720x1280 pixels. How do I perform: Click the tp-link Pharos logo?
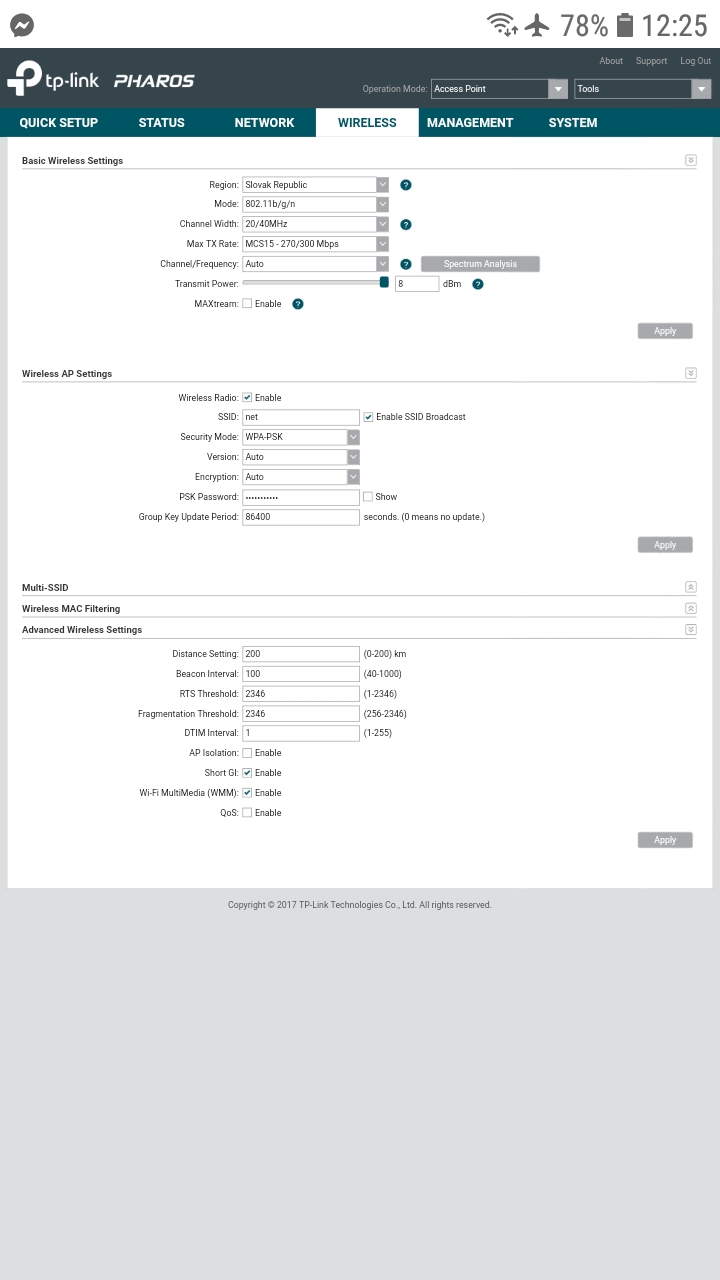coord(101,79)
